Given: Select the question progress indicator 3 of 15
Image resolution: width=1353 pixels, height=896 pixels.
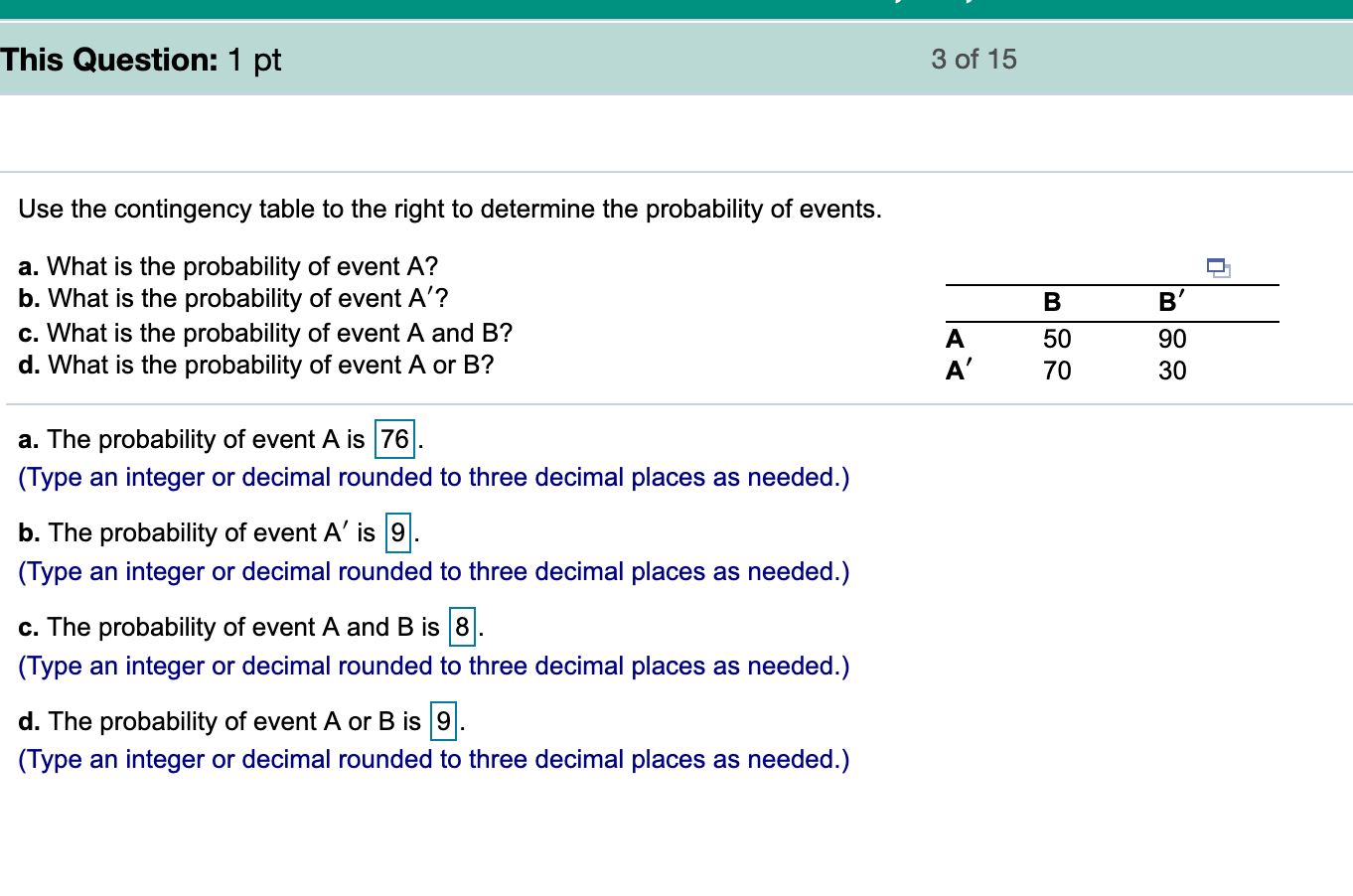Looking at the screenshot, I should pos(974,59).
